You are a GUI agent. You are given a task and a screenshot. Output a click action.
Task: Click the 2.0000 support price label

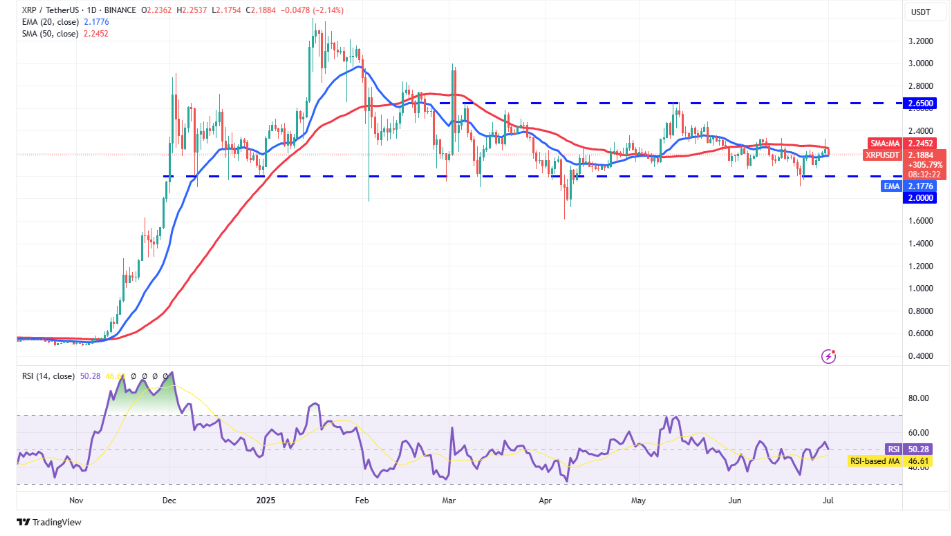point(920,198)
